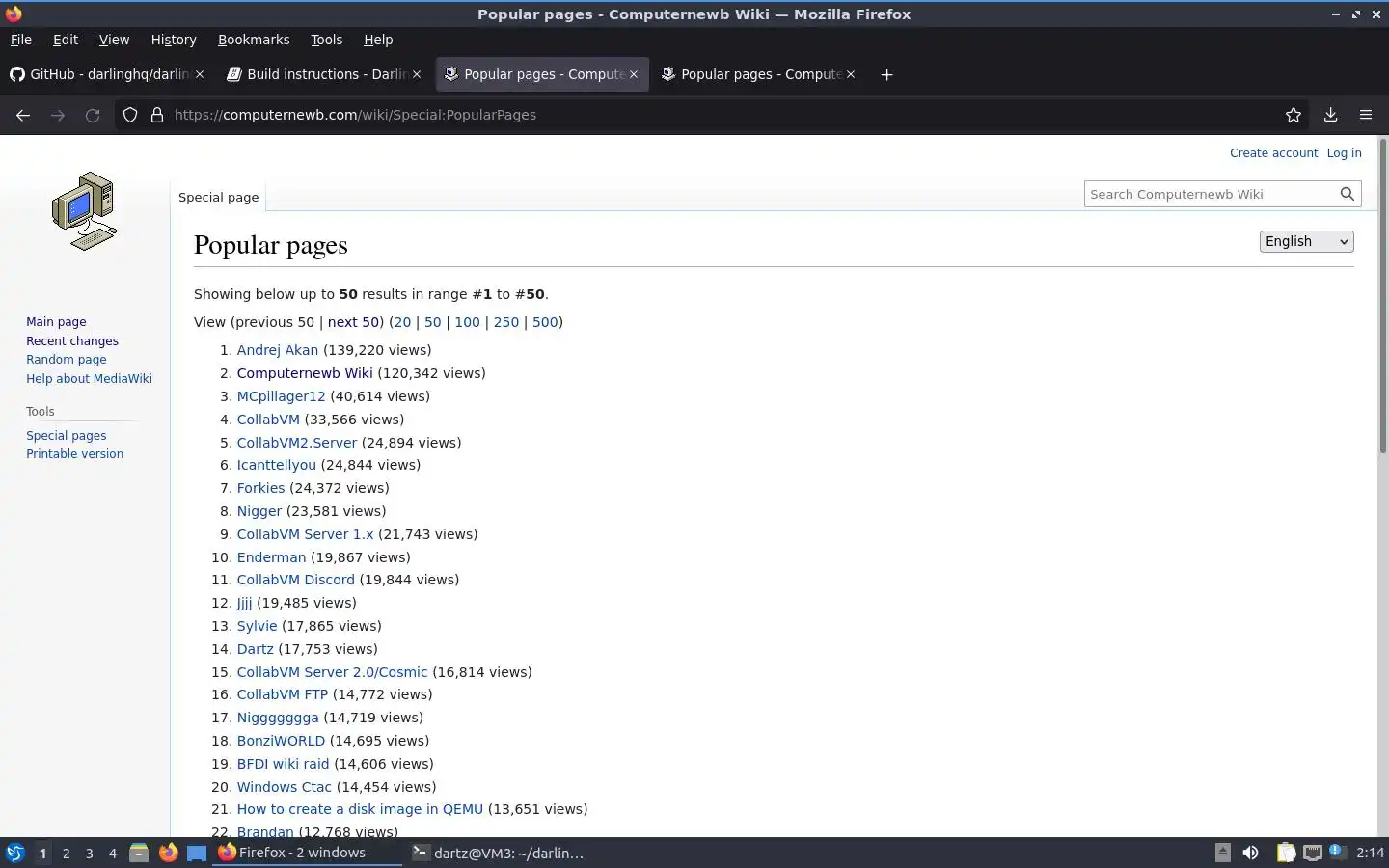The width and height of the screenshot is (1389, 868).
Task: Click the Computernewb Wiki computer logo
Action: tap(85, 211)
